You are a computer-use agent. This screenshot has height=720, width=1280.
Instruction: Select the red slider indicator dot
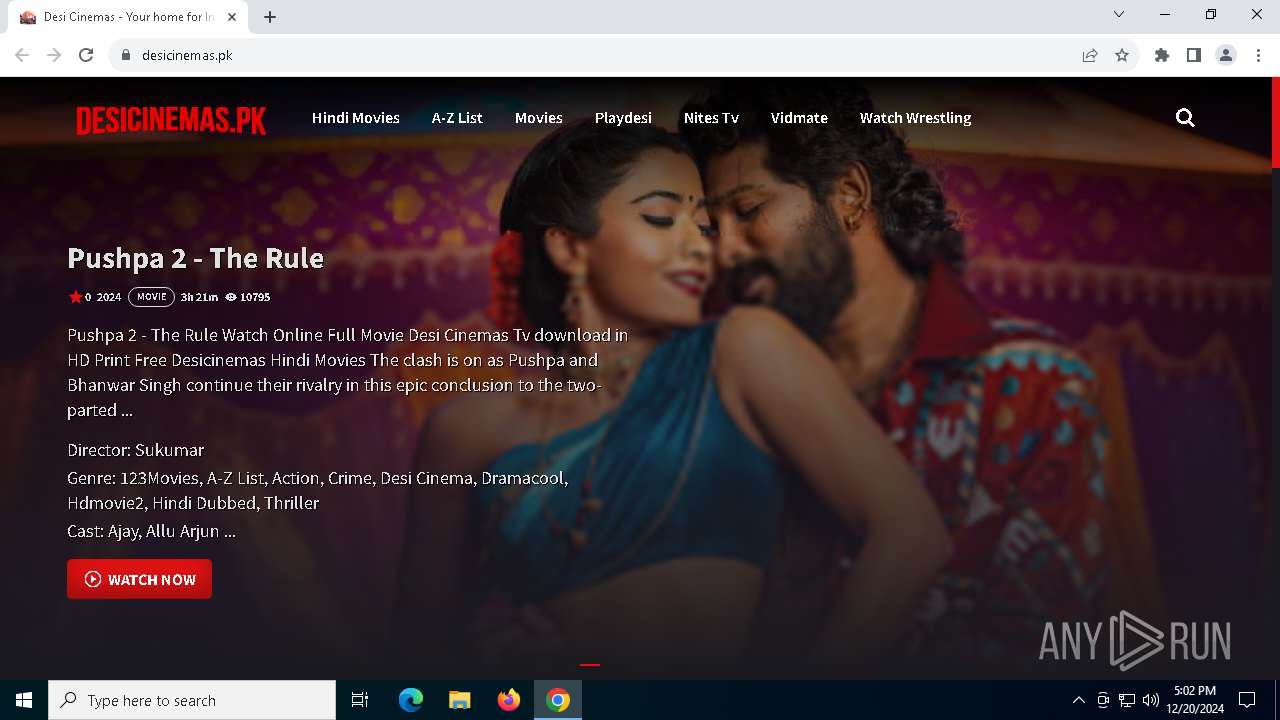pyautogui.click(x=590, y=664)
